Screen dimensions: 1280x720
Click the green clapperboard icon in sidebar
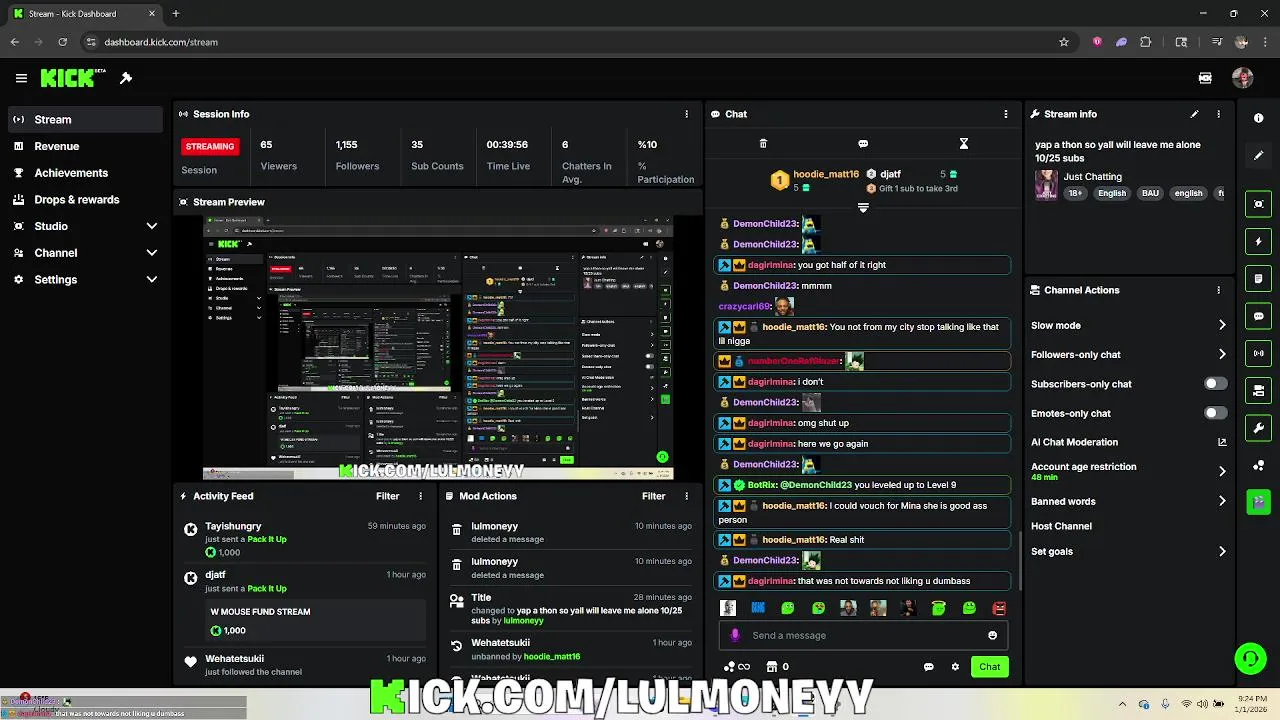pyautogui.click(x=1259, y=502)
